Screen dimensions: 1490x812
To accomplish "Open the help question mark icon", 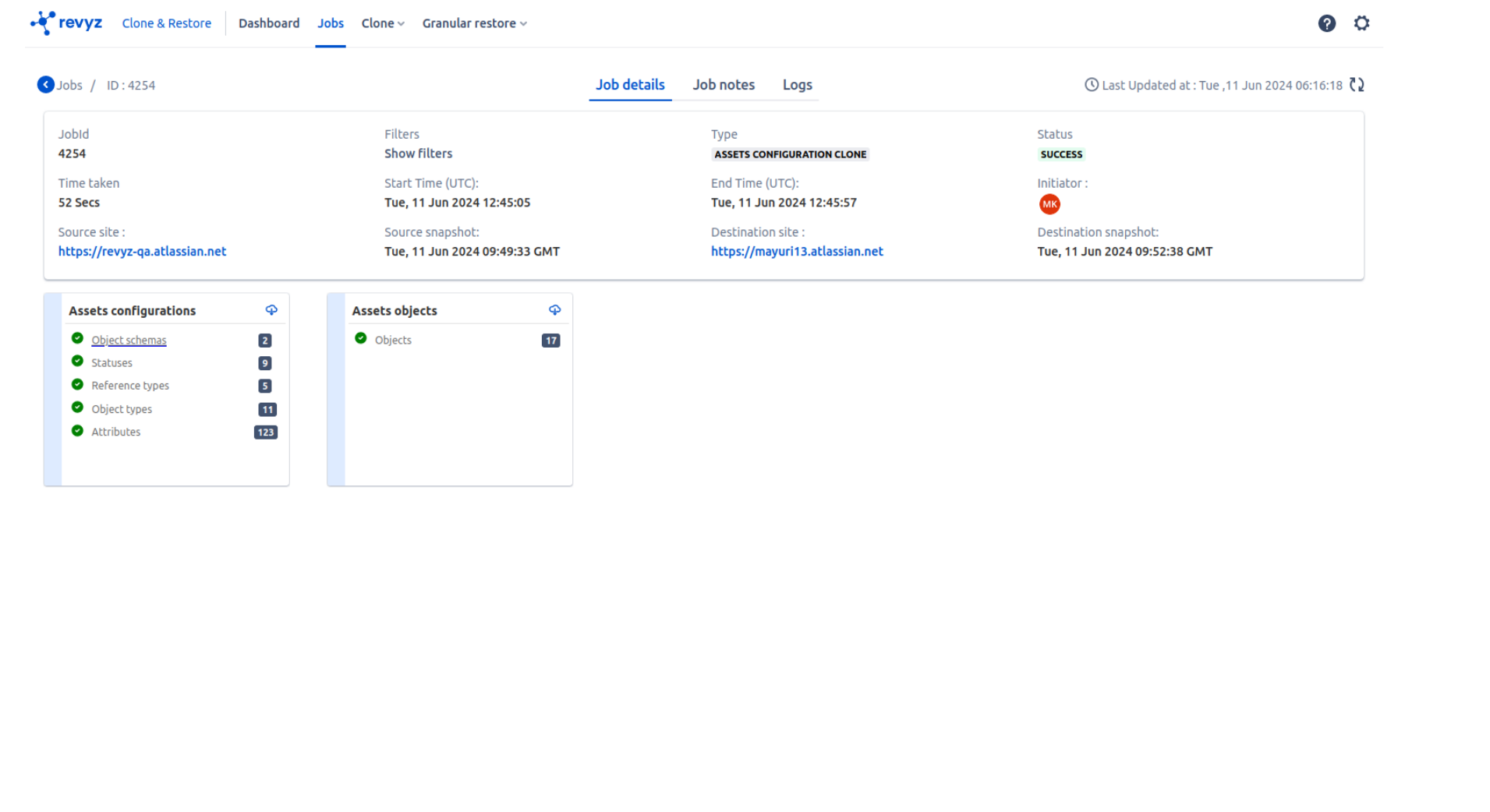I will 1326,23.
